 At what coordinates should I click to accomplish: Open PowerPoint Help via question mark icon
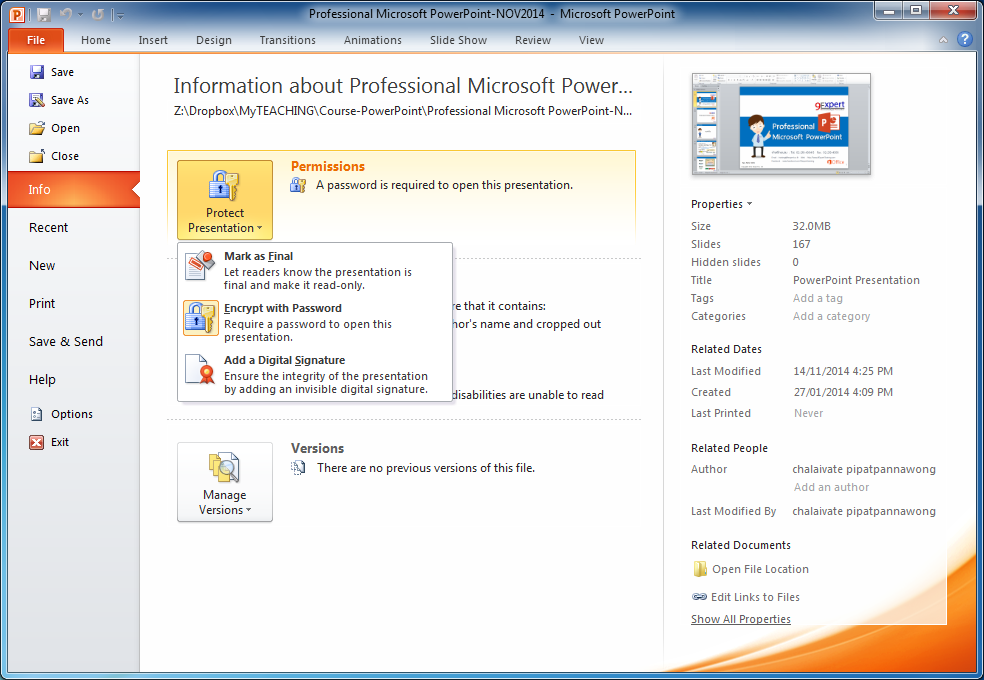pyautogui.click(x=963, y=39)
